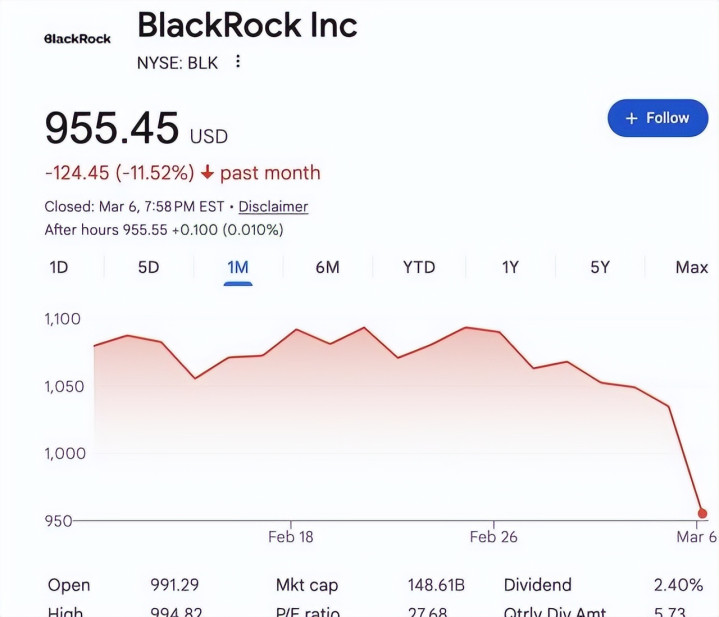
Task: Select the 1M time range tab
Action: (x=238, y=267)
